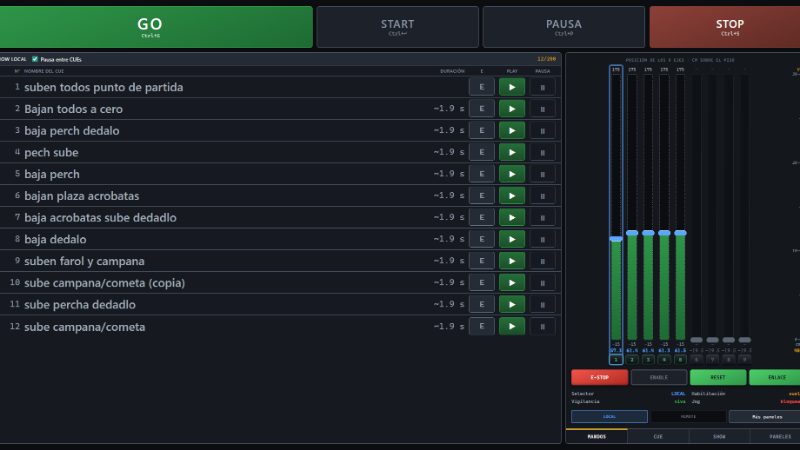Image resolution: width=800 pixels, height=450 pixels.
Task: Play the suben farol y campana cue
Action: (512, 261)
